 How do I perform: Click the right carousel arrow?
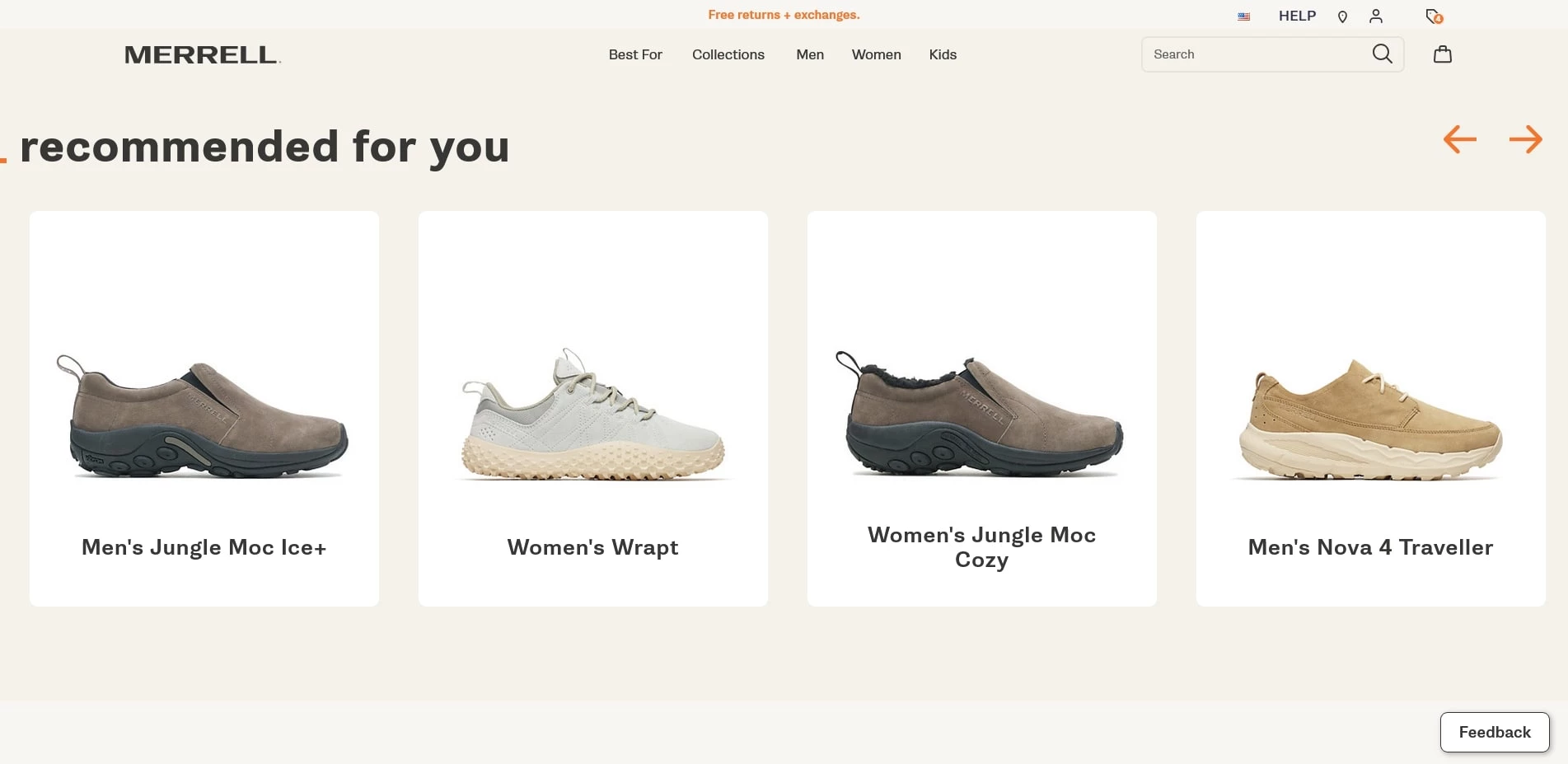click(x=1526, y=139)
